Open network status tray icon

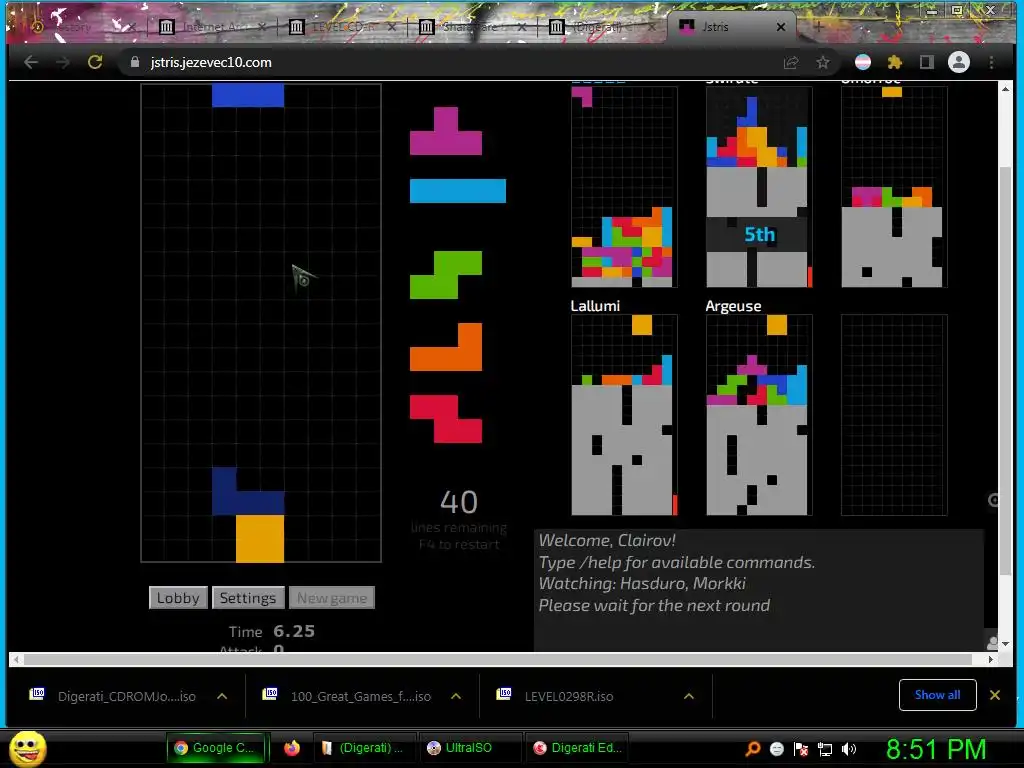(825, 748)
